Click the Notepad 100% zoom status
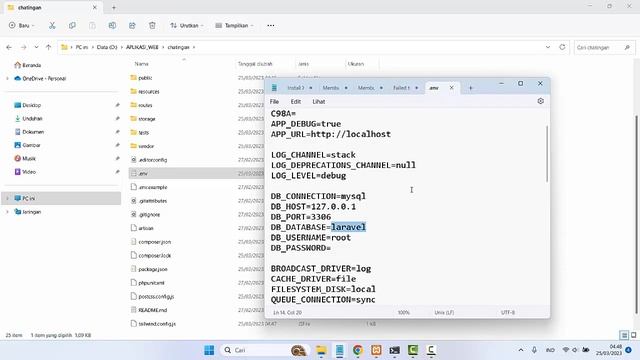This screenshot has width=640, height=360. click(x=404, y=313)
